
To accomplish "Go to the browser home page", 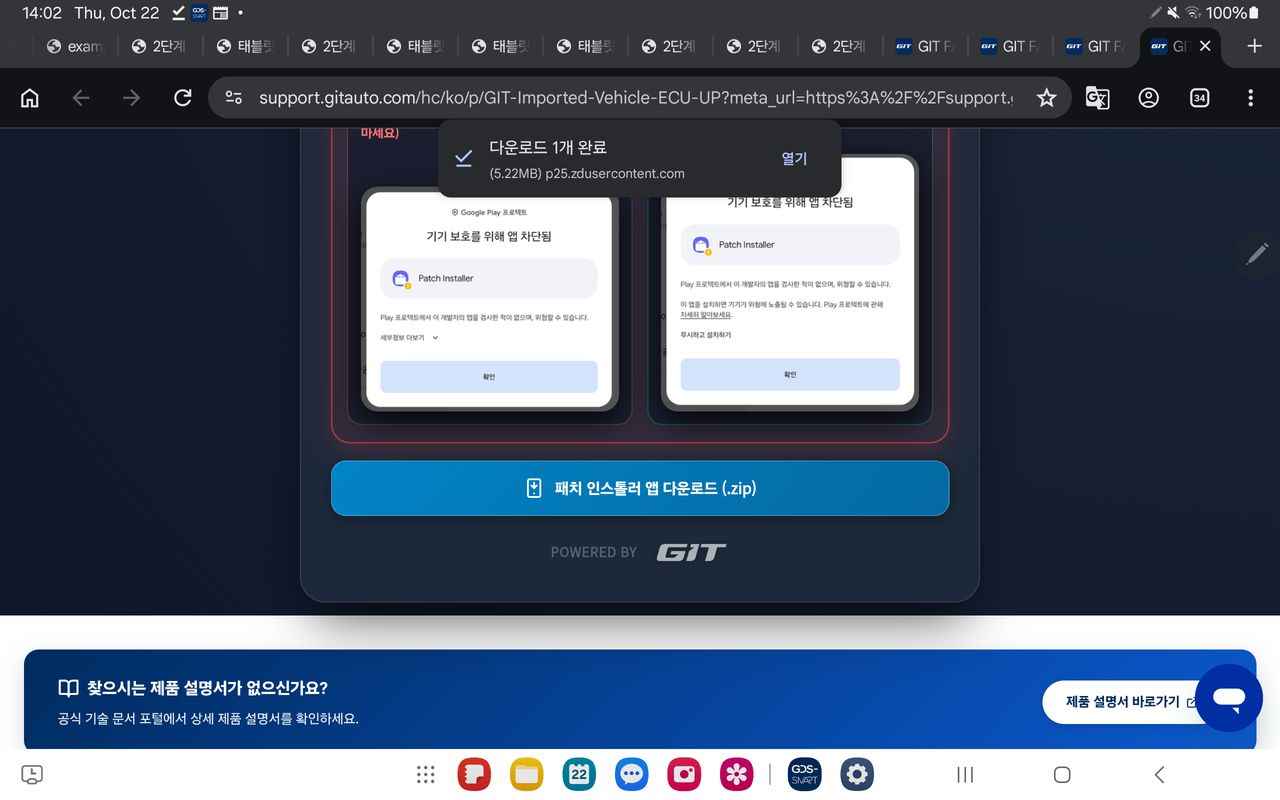I will [x=30, y=98].
